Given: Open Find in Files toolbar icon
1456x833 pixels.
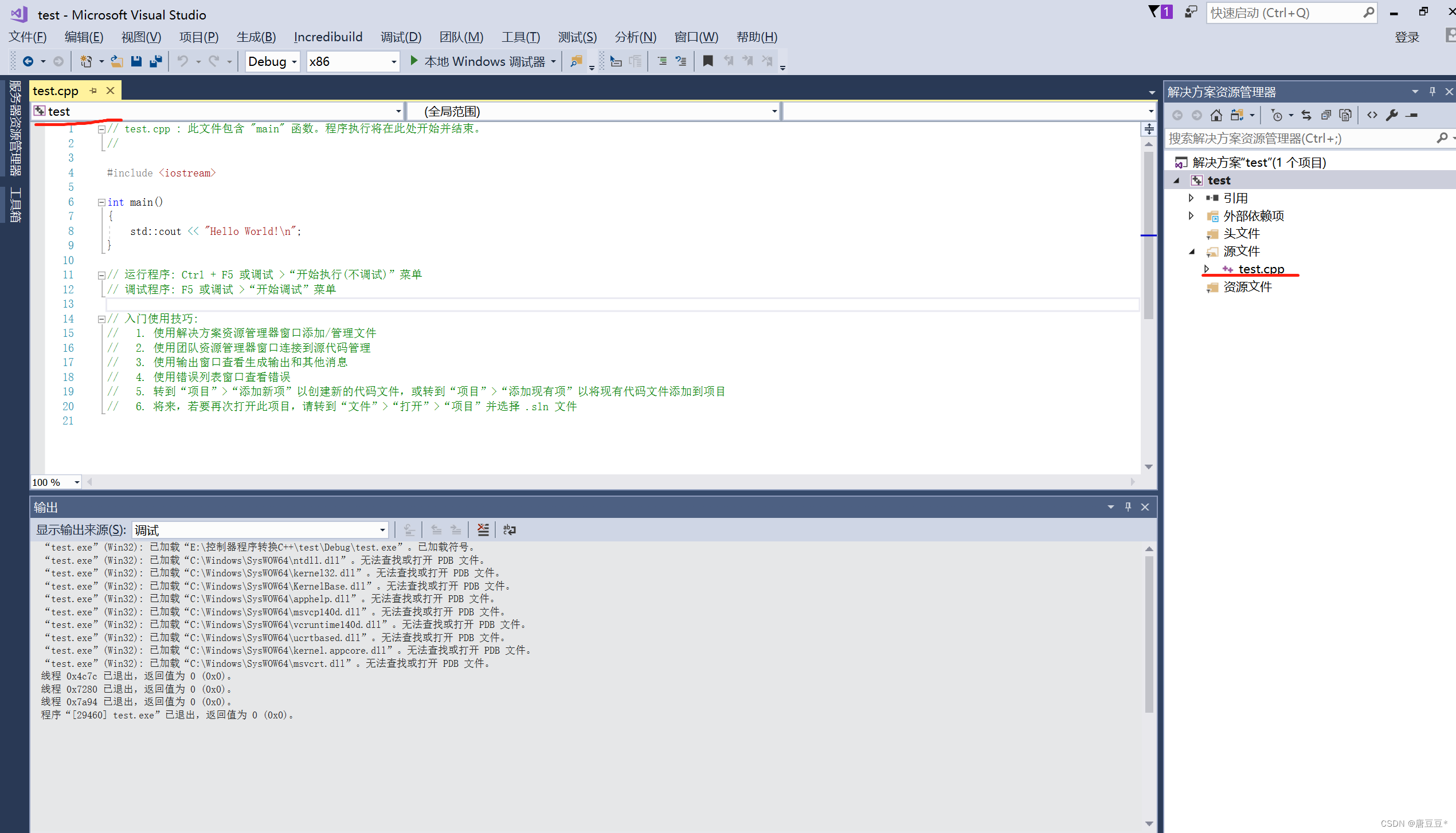Looking at the screenshot, I should pos(576,61).
